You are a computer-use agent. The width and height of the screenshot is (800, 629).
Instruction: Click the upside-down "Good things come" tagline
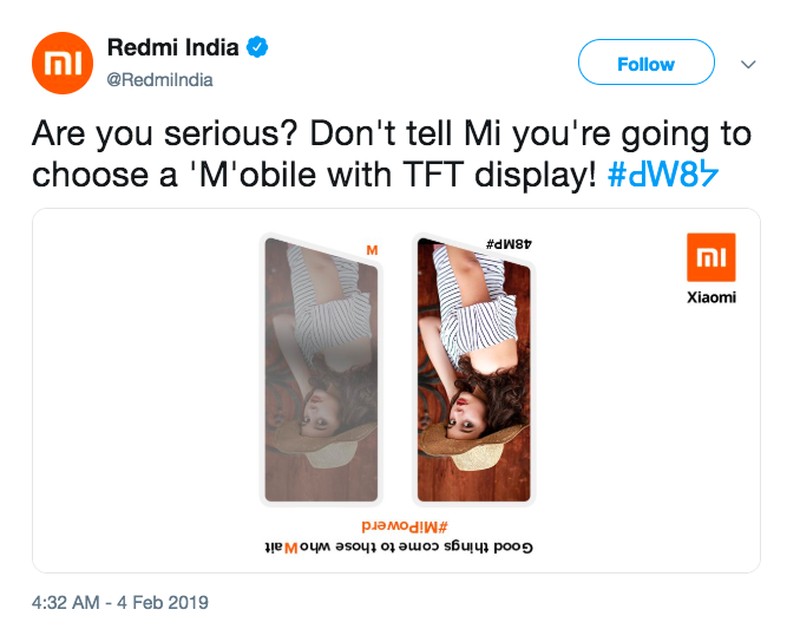click(x=396, y=547)
